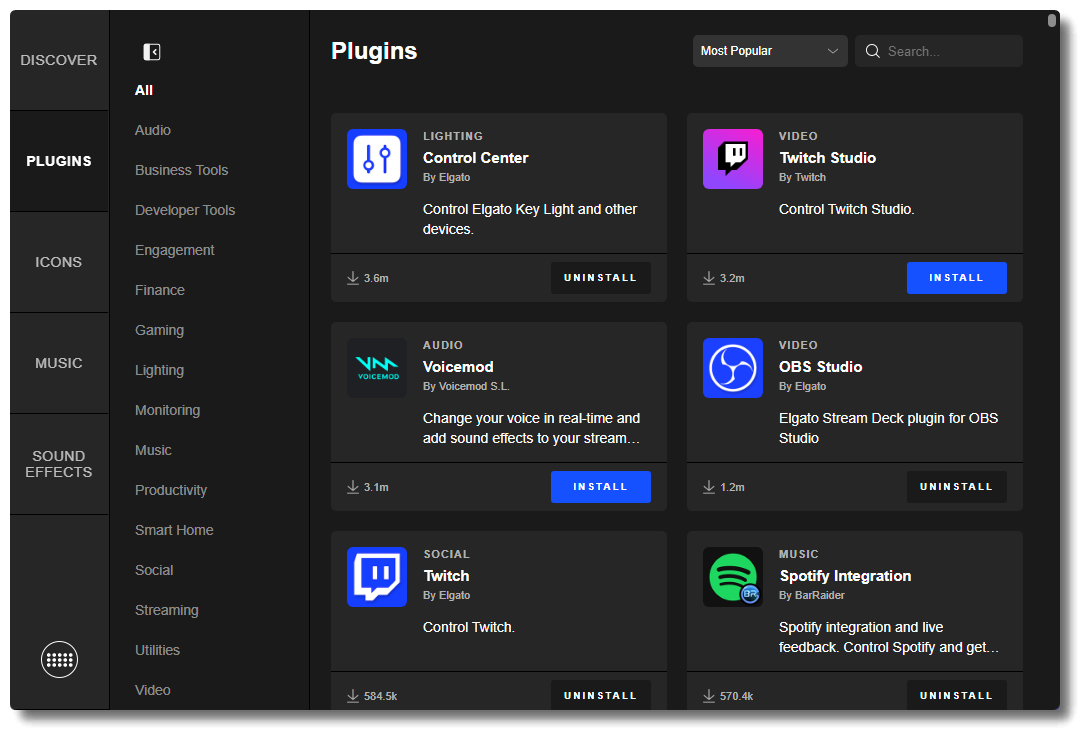
Task: Click the download icon beside 570.4k
Action: 709,696
